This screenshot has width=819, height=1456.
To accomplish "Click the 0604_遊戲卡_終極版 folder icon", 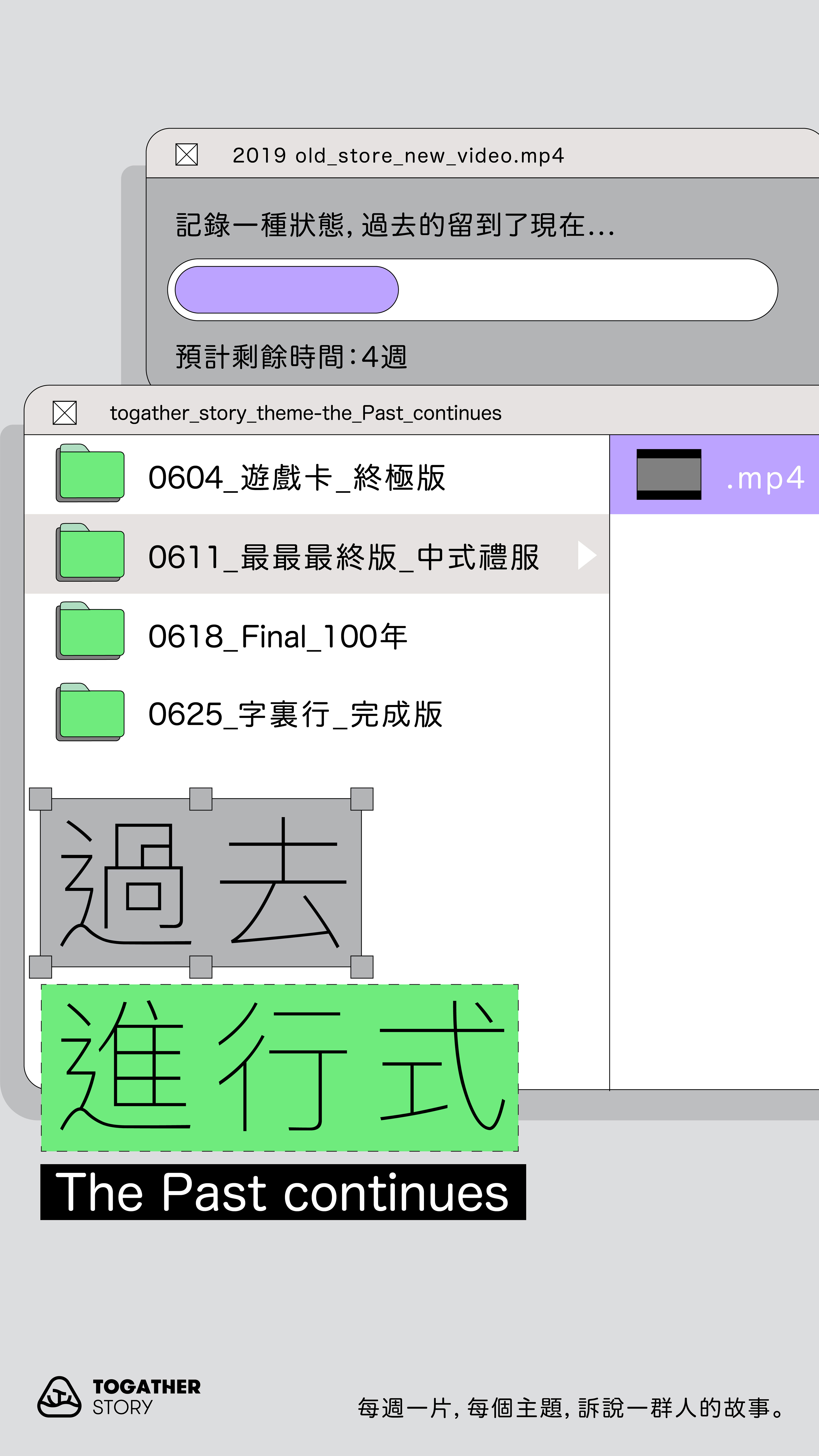I will click(90, 474).
